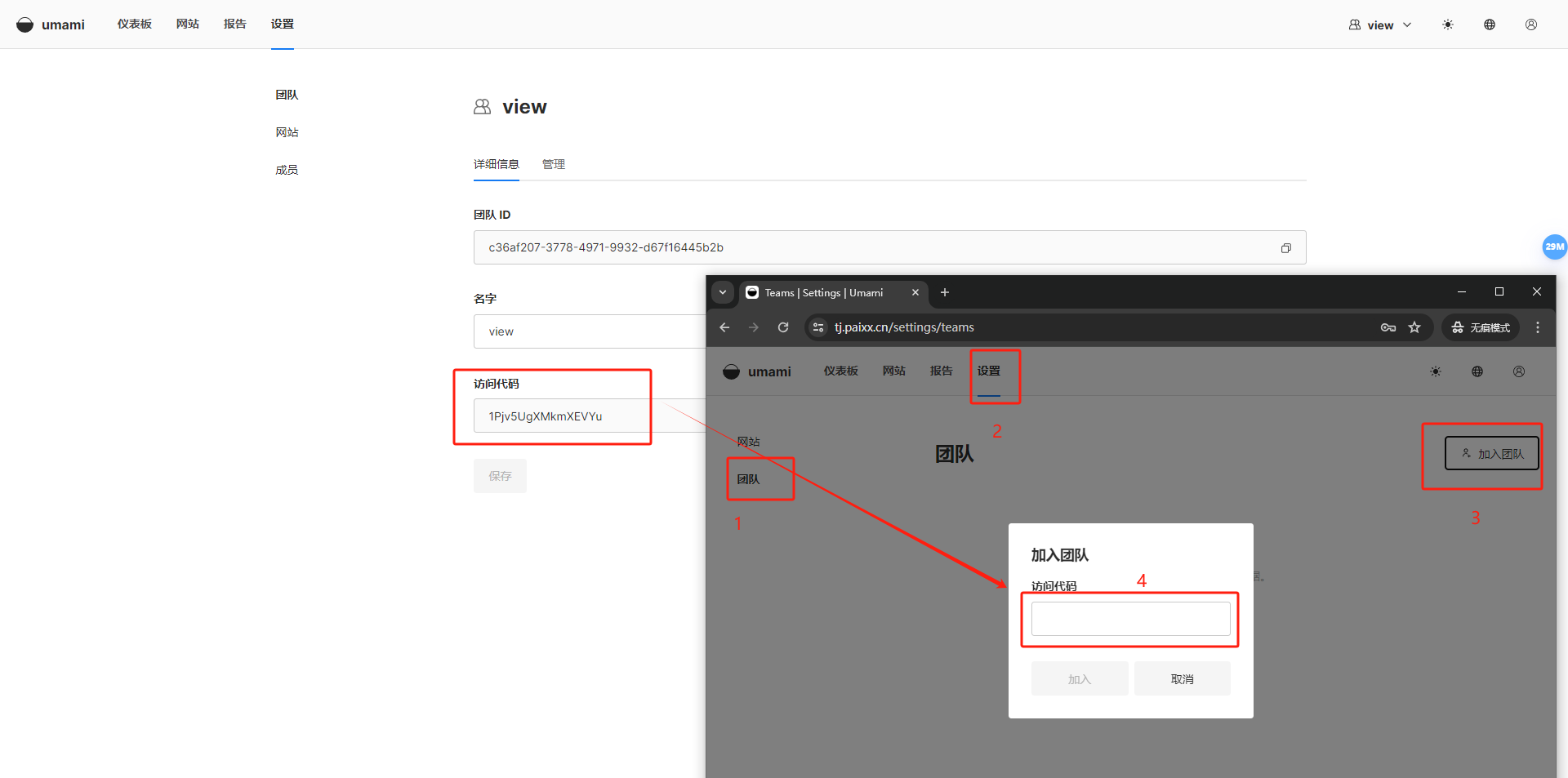Open the language globe menu
The image size is (1568, 778).
coord(1489,24)
